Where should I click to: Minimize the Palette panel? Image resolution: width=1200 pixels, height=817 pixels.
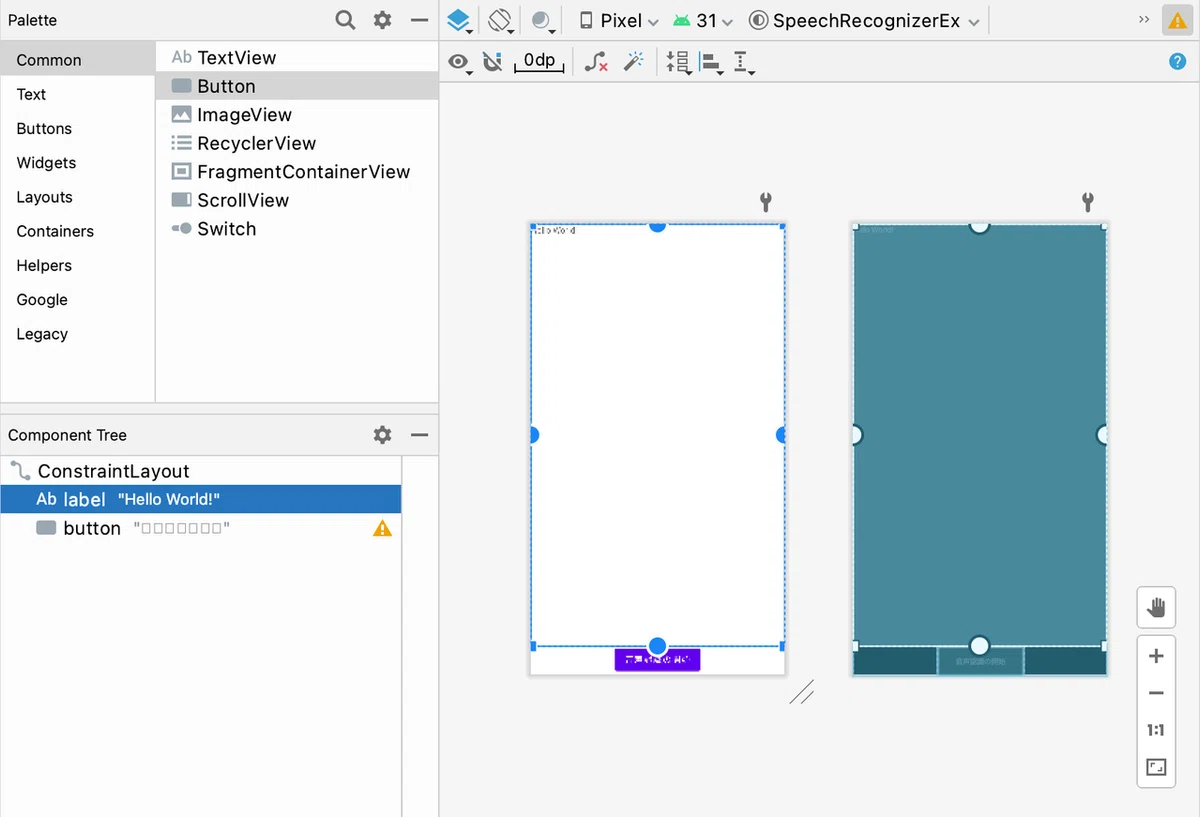click(x=420, y=20)
